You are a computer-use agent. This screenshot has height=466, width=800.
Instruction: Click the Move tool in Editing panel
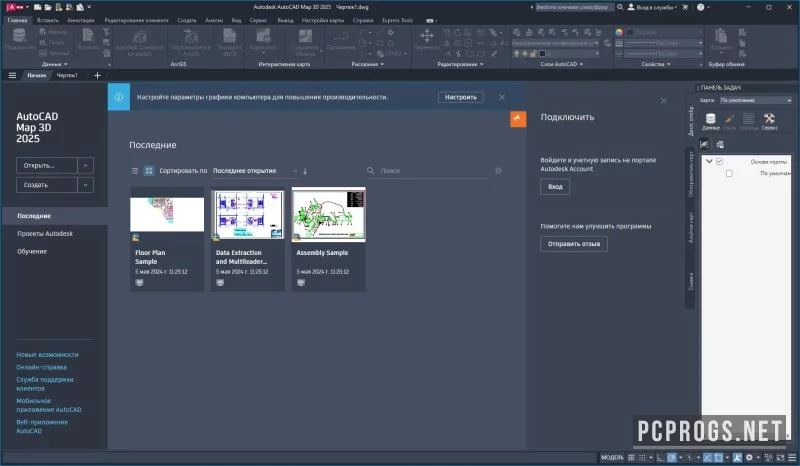tap(427, 35)
